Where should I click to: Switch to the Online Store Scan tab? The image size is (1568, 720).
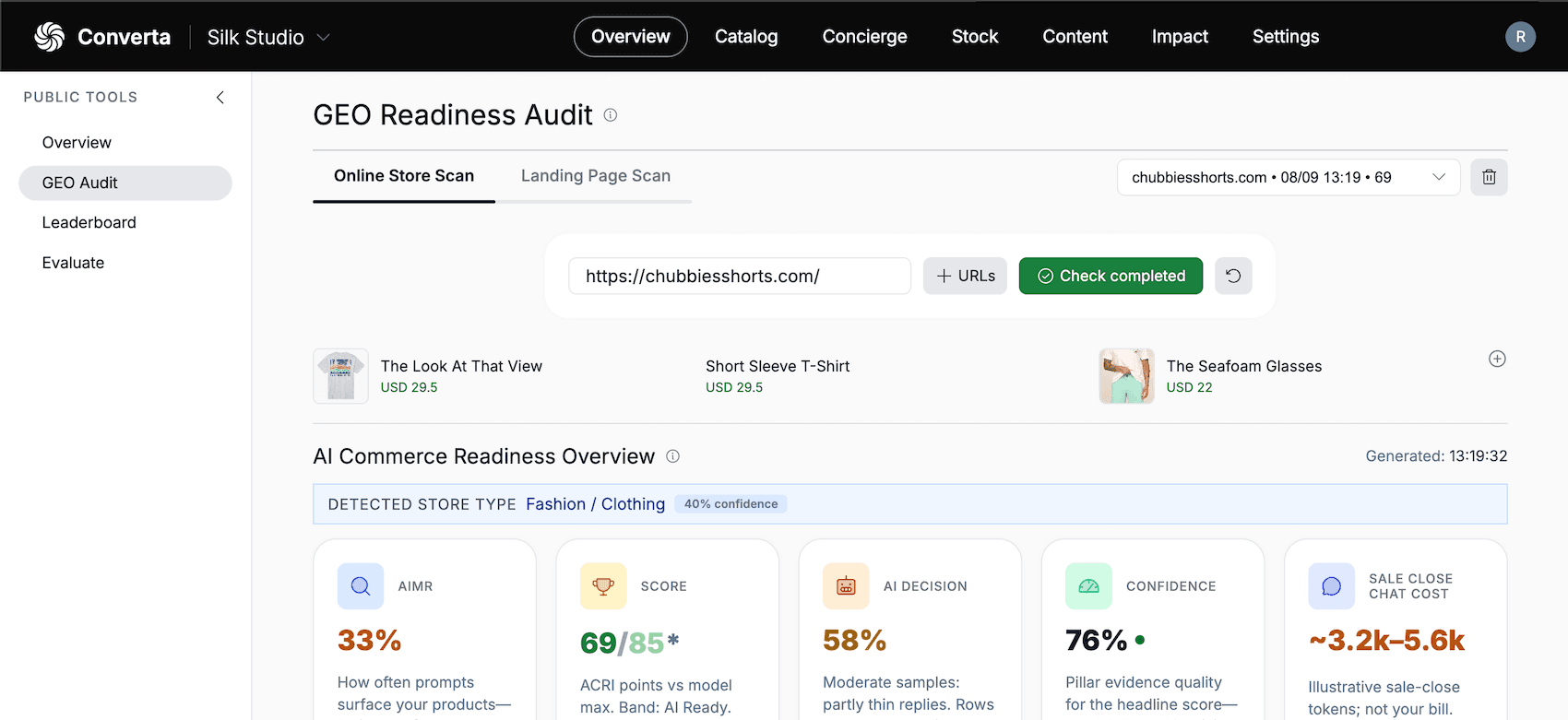pos(404,176)
